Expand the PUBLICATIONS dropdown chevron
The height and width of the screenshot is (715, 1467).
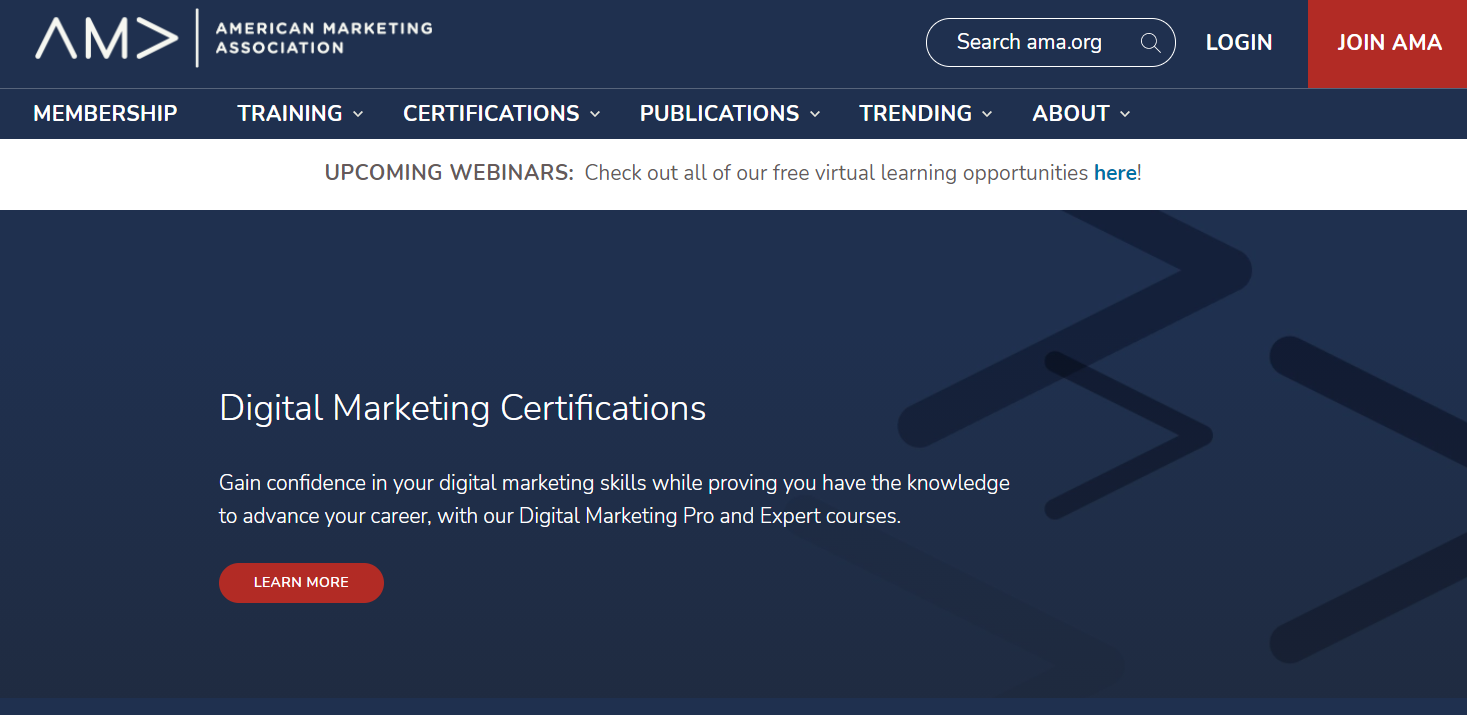(x=815, y=114)
